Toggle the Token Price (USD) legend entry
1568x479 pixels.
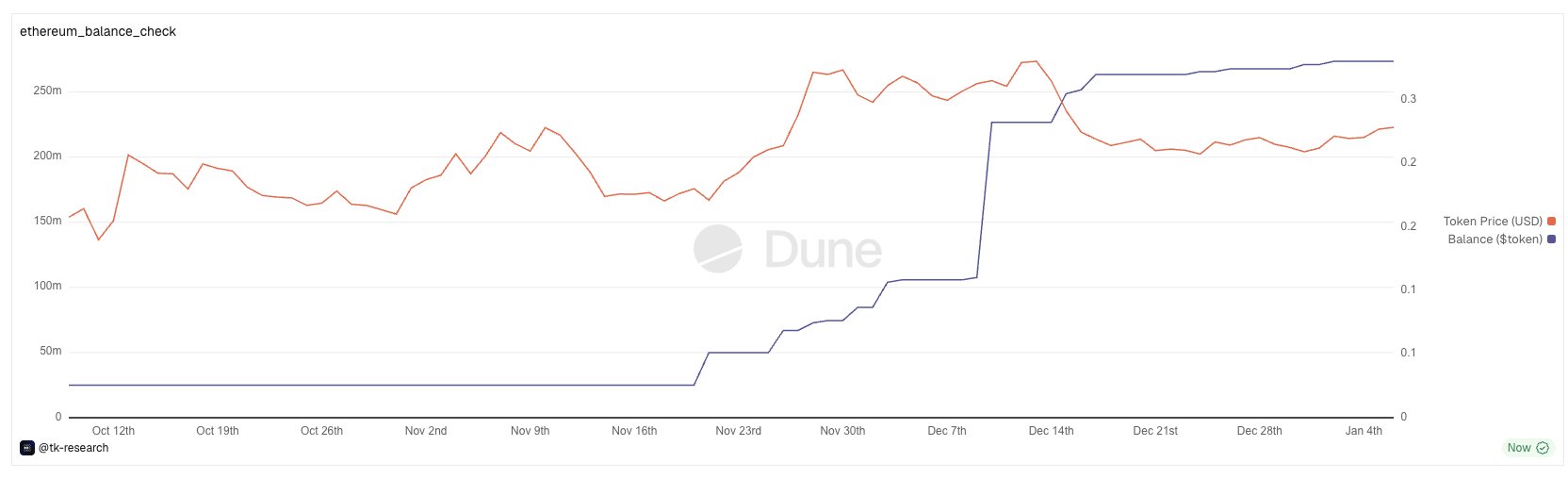point(1492,222)
